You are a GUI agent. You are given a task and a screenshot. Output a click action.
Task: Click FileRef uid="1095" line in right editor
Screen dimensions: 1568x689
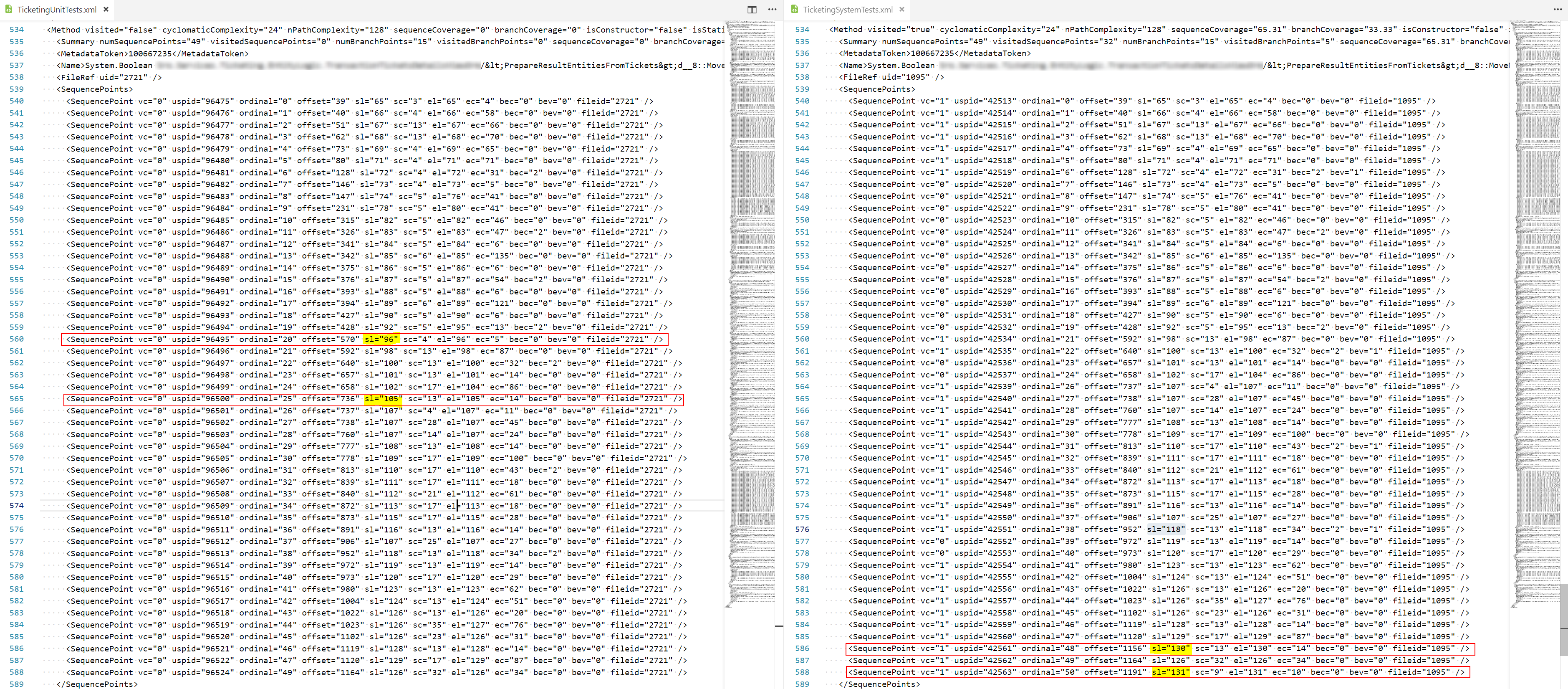[x=891, y=77]
